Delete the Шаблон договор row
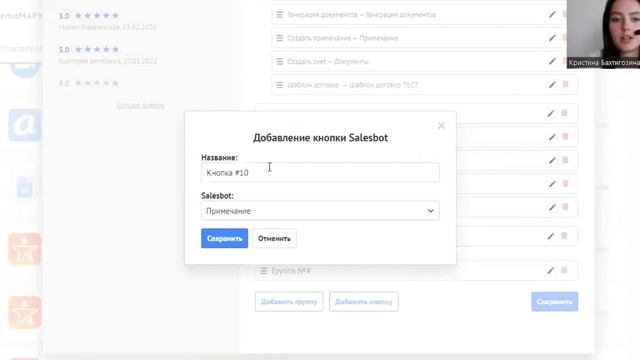This screenshot has width=640, height=360. [565, 84]
